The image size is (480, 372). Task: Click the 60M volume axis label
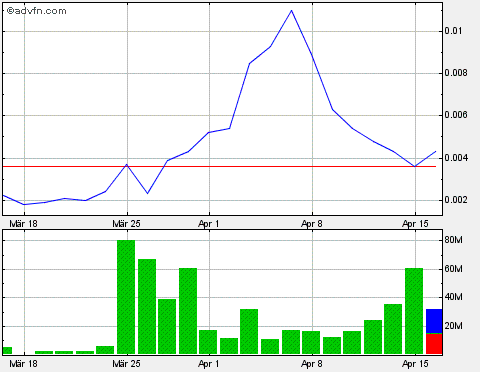pos(454,269)
